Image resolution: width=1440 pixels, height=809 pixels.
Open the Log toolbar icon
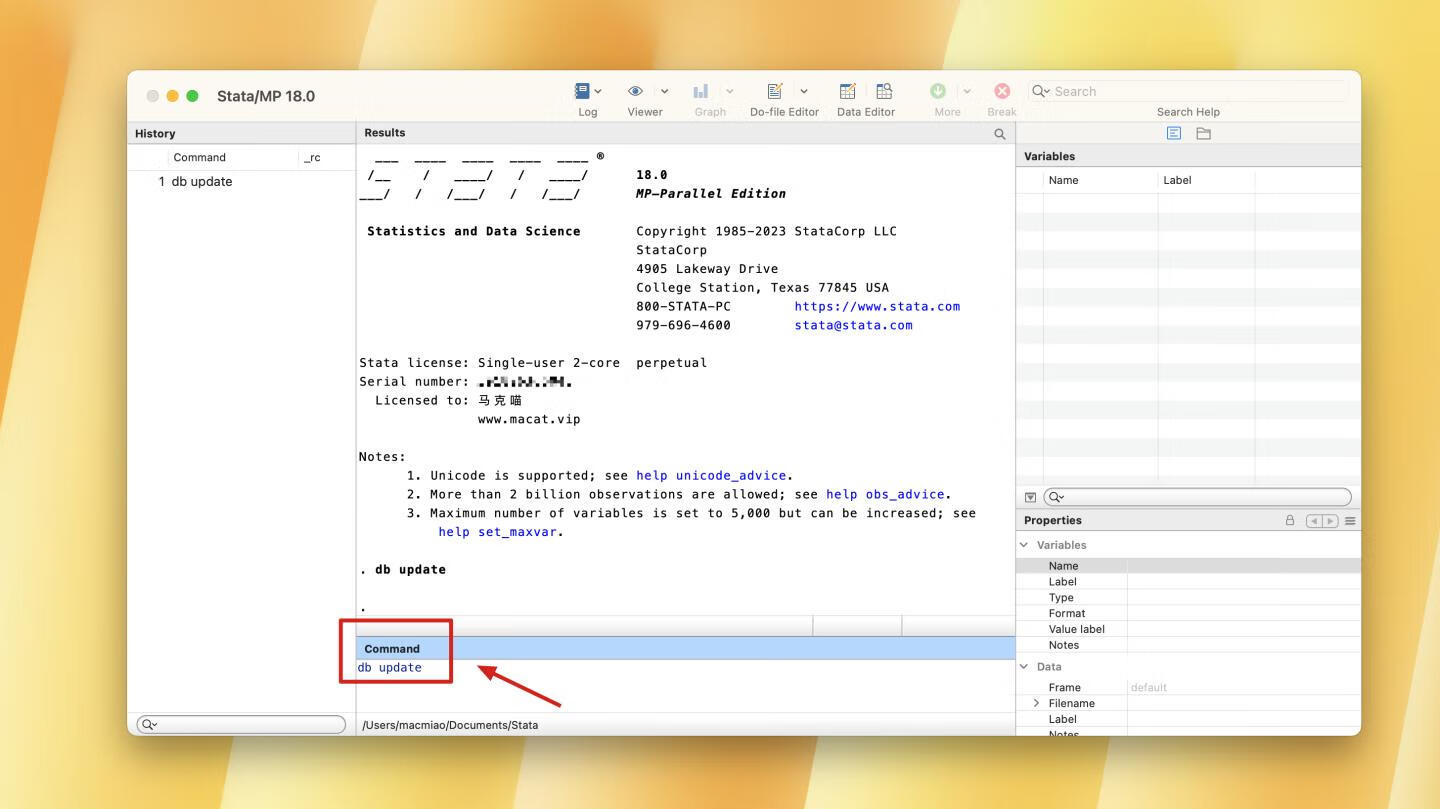tap(582, 91)
